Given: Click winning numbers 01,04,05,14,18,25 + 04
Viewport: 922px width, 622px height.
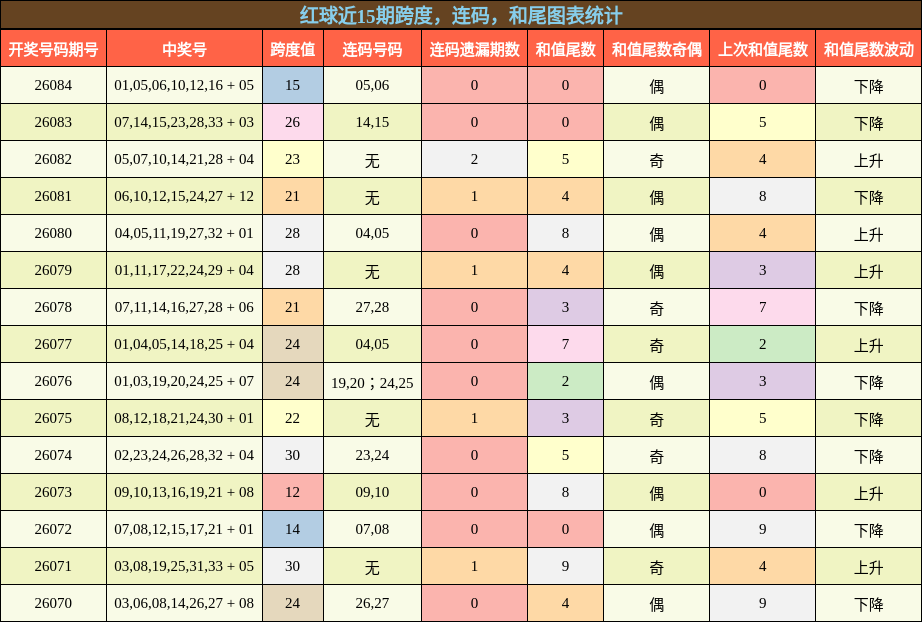Looking at the screenshot, I should (x=184, y=345).
